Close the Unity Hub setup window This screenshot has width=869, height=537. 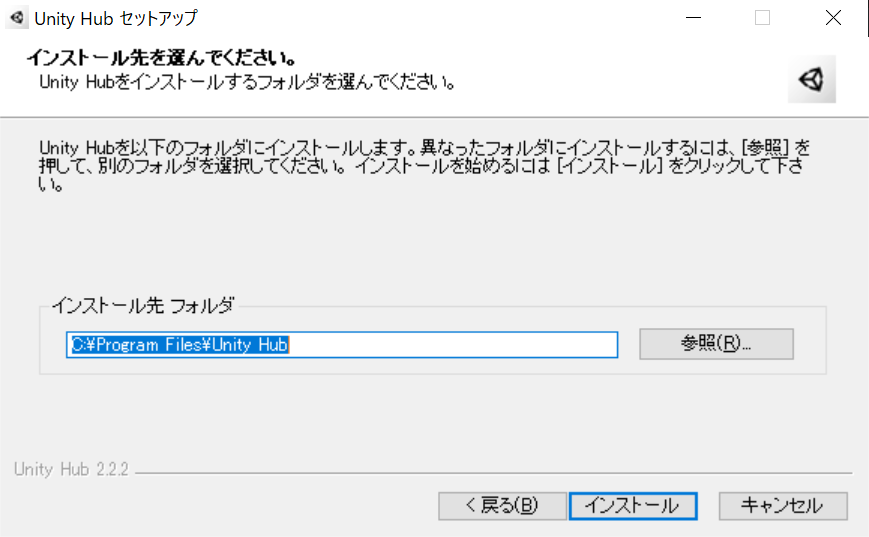(x=833, y=18)
